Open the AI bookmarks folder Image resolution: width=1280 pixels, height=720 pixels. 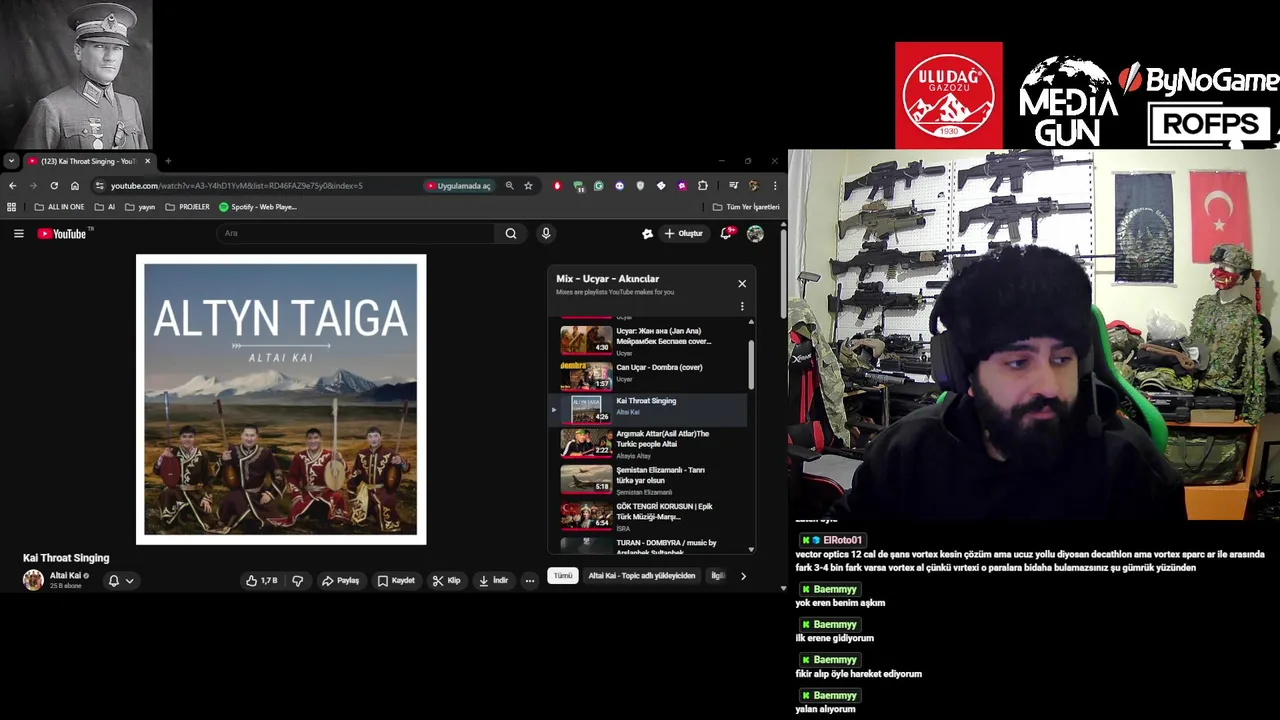tap(105, 207)
